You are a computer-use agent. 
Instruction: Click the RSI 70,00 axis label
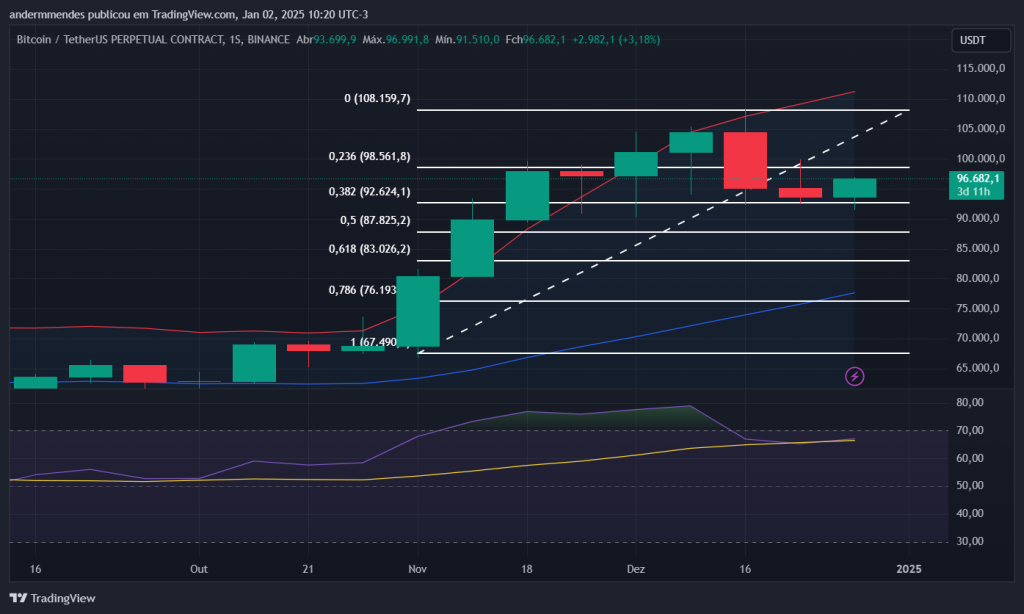tap(970, 430)
